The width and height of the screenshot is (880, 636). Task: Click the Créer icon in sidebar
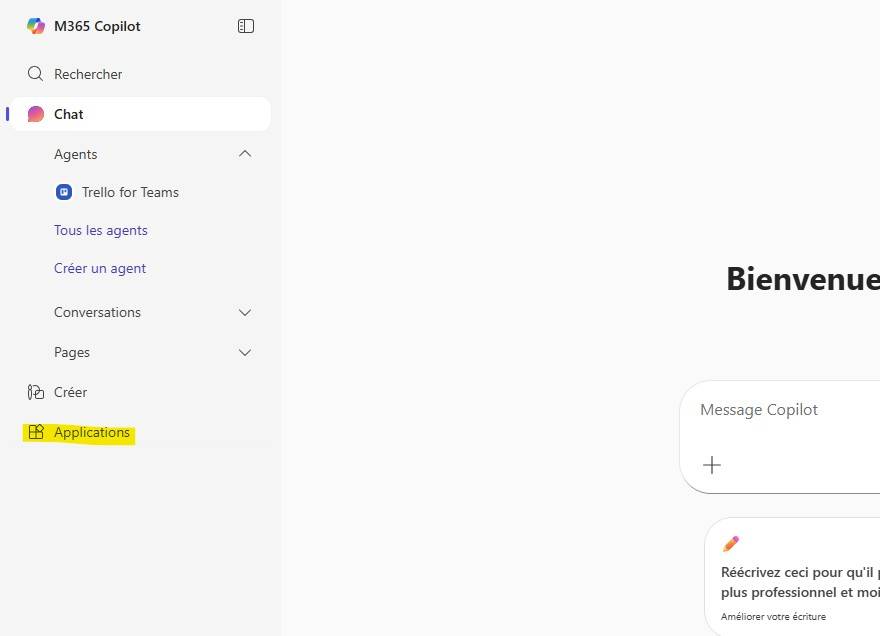tap(36, 392)
